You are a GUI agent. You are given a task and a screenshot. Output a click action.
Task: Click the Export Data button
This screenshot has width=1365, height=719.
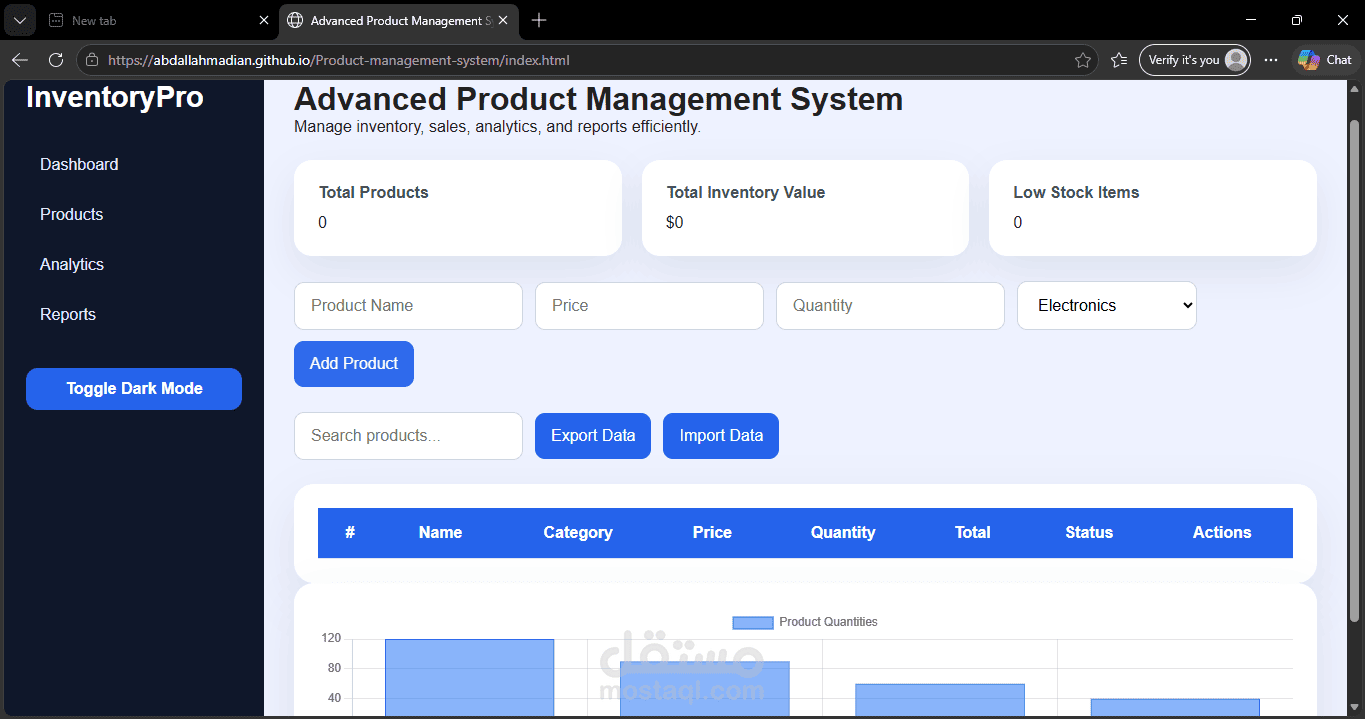coord(593,436)
